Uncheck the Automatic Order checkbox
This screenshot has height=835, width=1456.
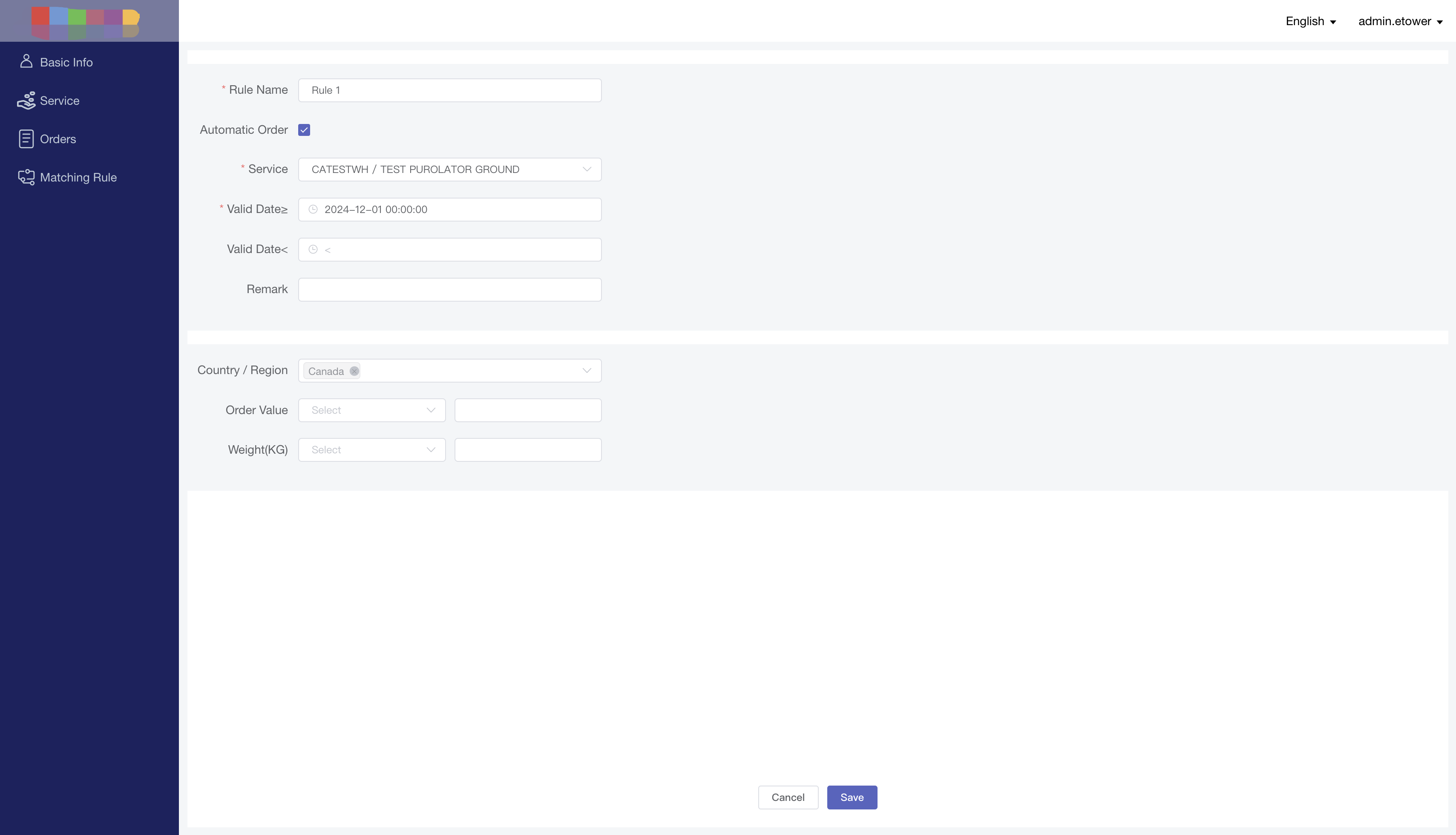click(x=304, y=130)
